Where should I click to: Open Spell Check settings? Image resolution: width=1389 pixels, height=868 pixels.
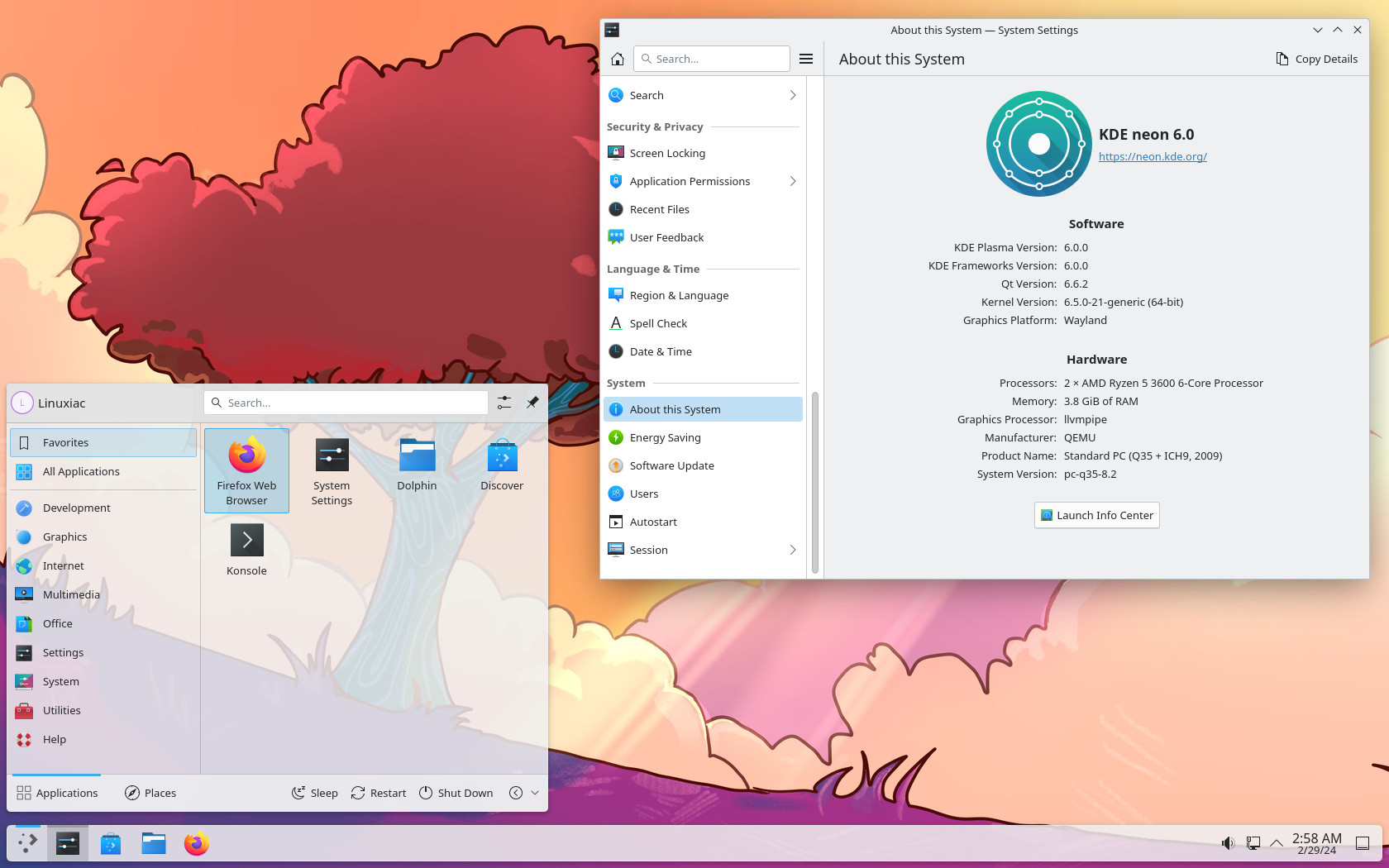(x=703, y=323)
